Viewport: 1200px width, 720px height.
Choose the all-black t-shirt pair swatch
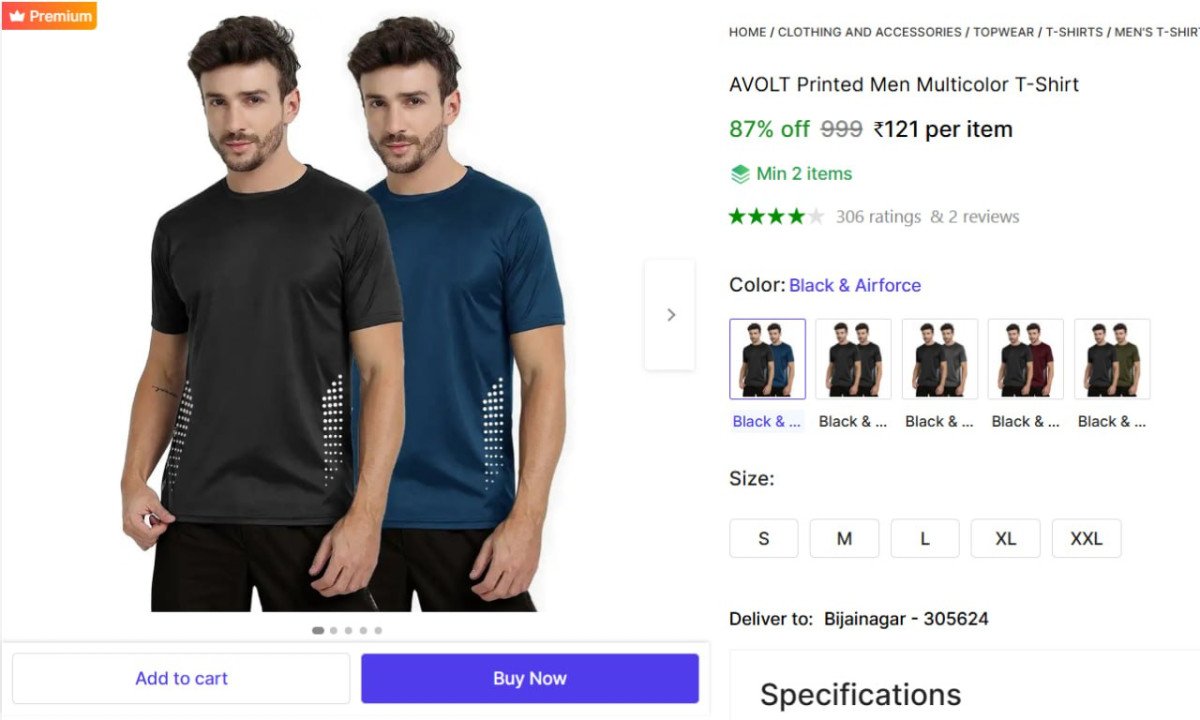pyautogui.click(x=853, y=359)
